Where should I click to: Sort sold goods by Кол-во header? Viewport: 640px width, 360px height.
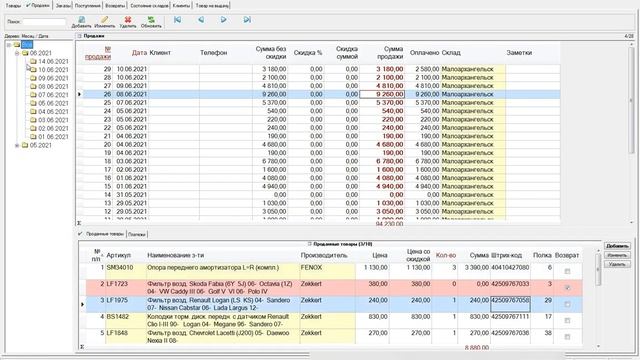(x=446, y=255)
